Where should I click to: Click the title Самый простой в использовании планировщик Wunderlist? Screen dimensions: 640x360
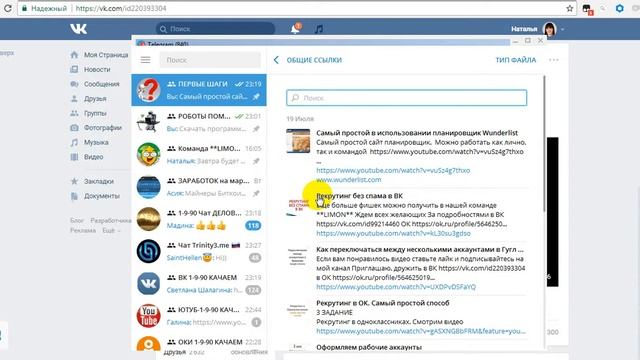click(x=417, y=133)
